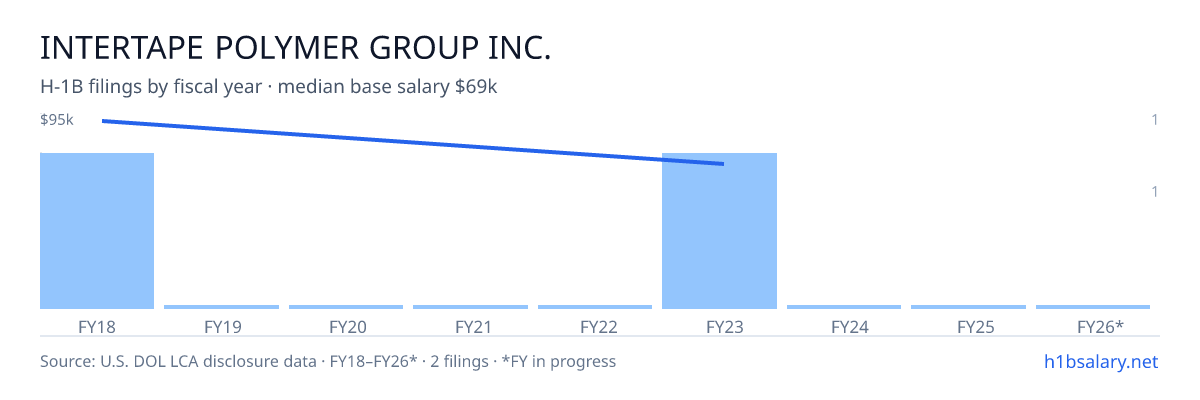Click the subtitle with median base salary $69k

(x=269, y=87)
